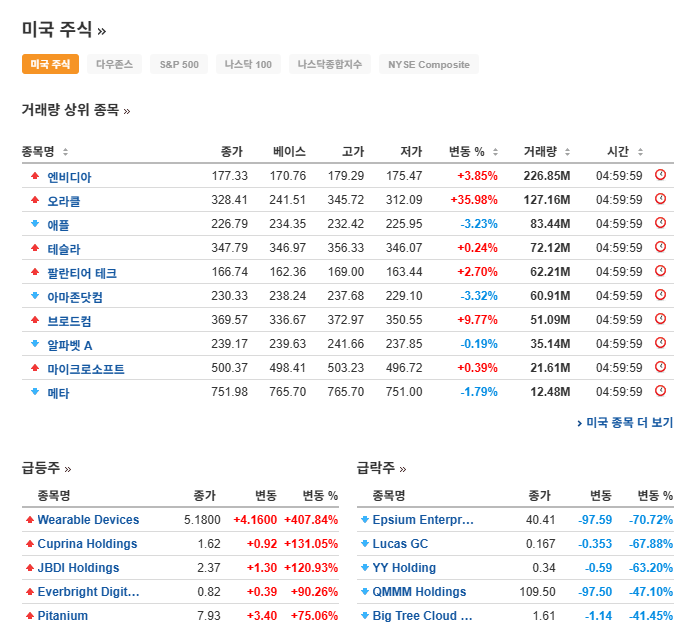Click the blue down arrow beside 아마존닷컴
This screenshot has width=683, height=638.
tap(35, 295)
